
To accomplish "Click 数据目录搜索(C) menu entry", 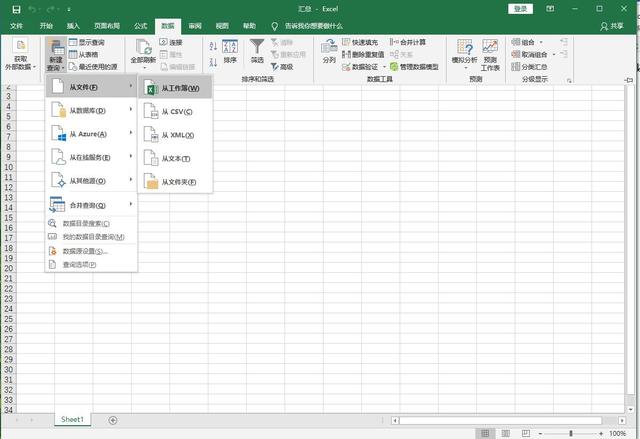I will click(x=91, y=224).
